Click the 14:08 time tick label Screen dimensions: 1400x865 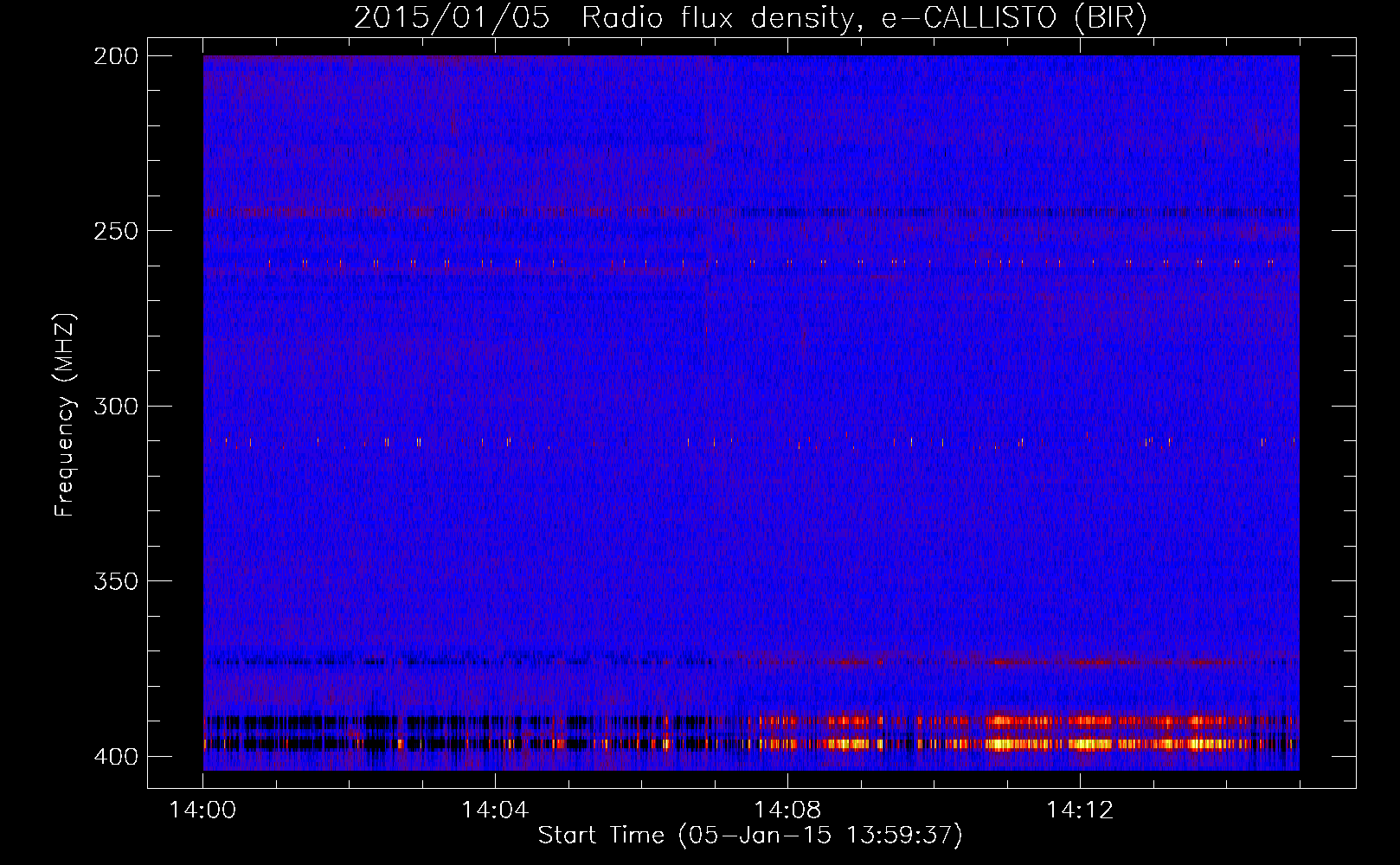(787, 811)
